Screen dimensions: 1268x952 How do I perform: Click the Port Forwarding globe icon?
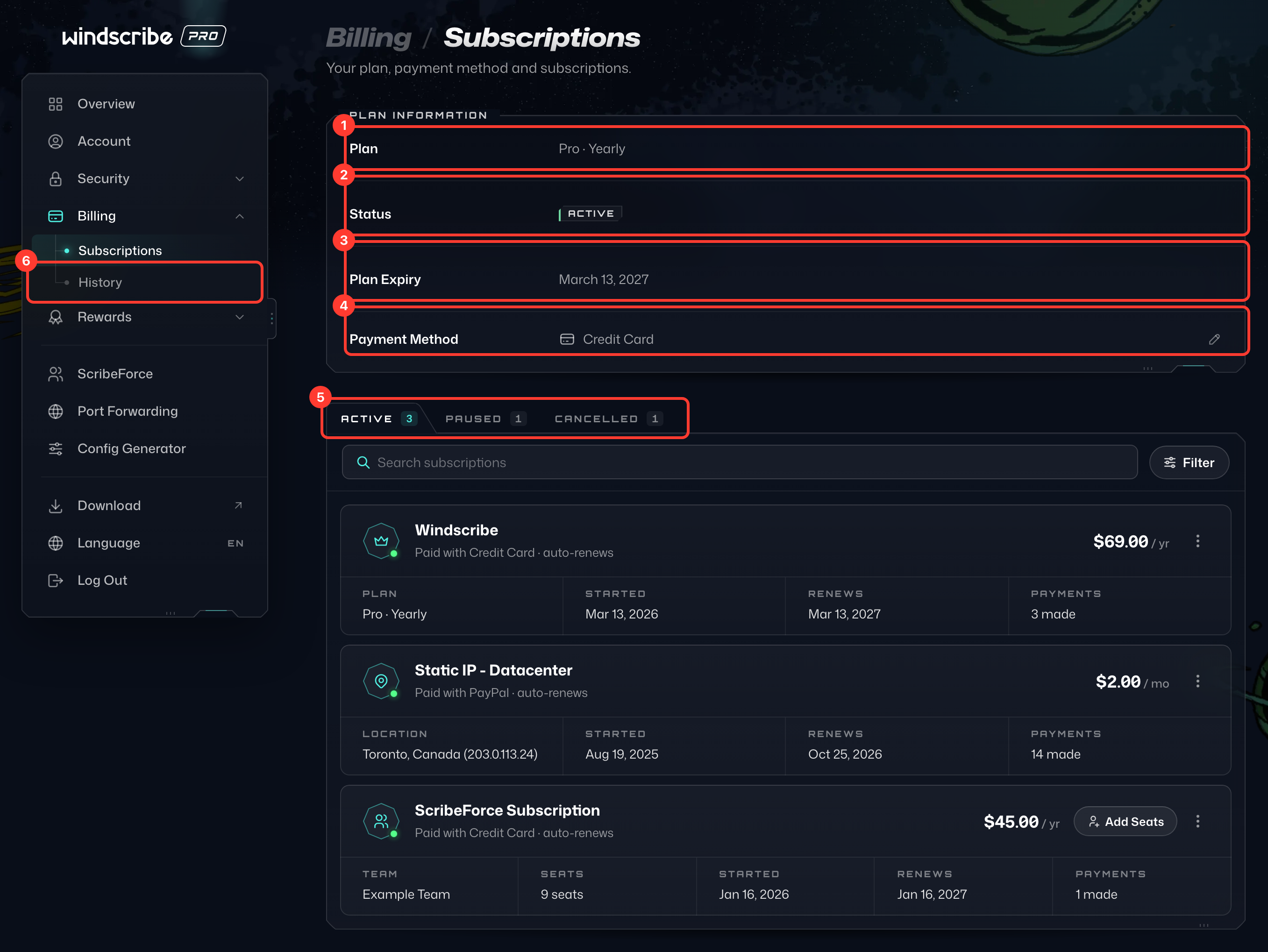(x=56, y=411)
